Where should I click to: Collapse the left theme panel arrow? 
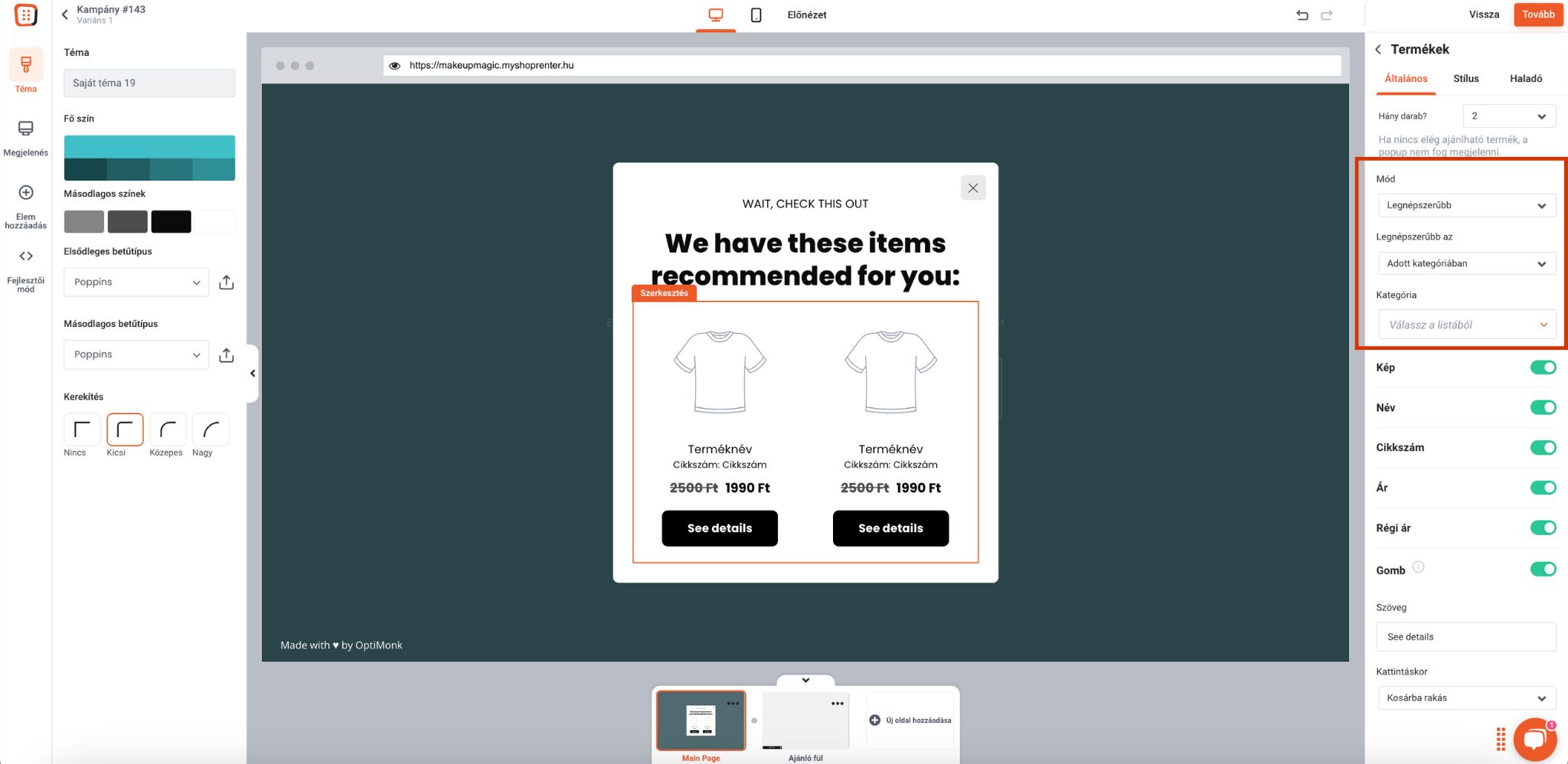[x=253, y=374]
